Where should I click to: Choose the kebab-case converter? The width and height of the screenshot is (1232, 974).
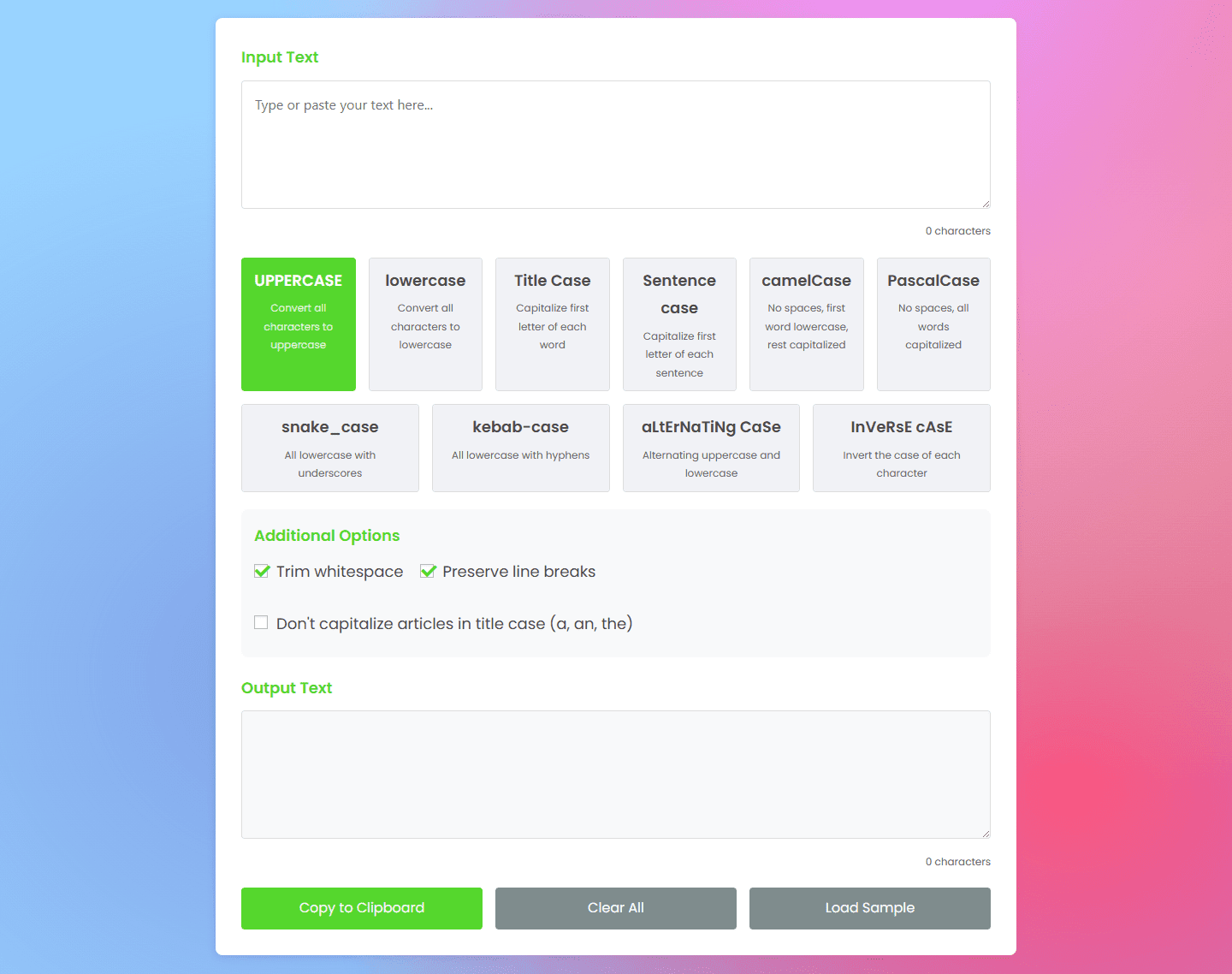(520, 448)
